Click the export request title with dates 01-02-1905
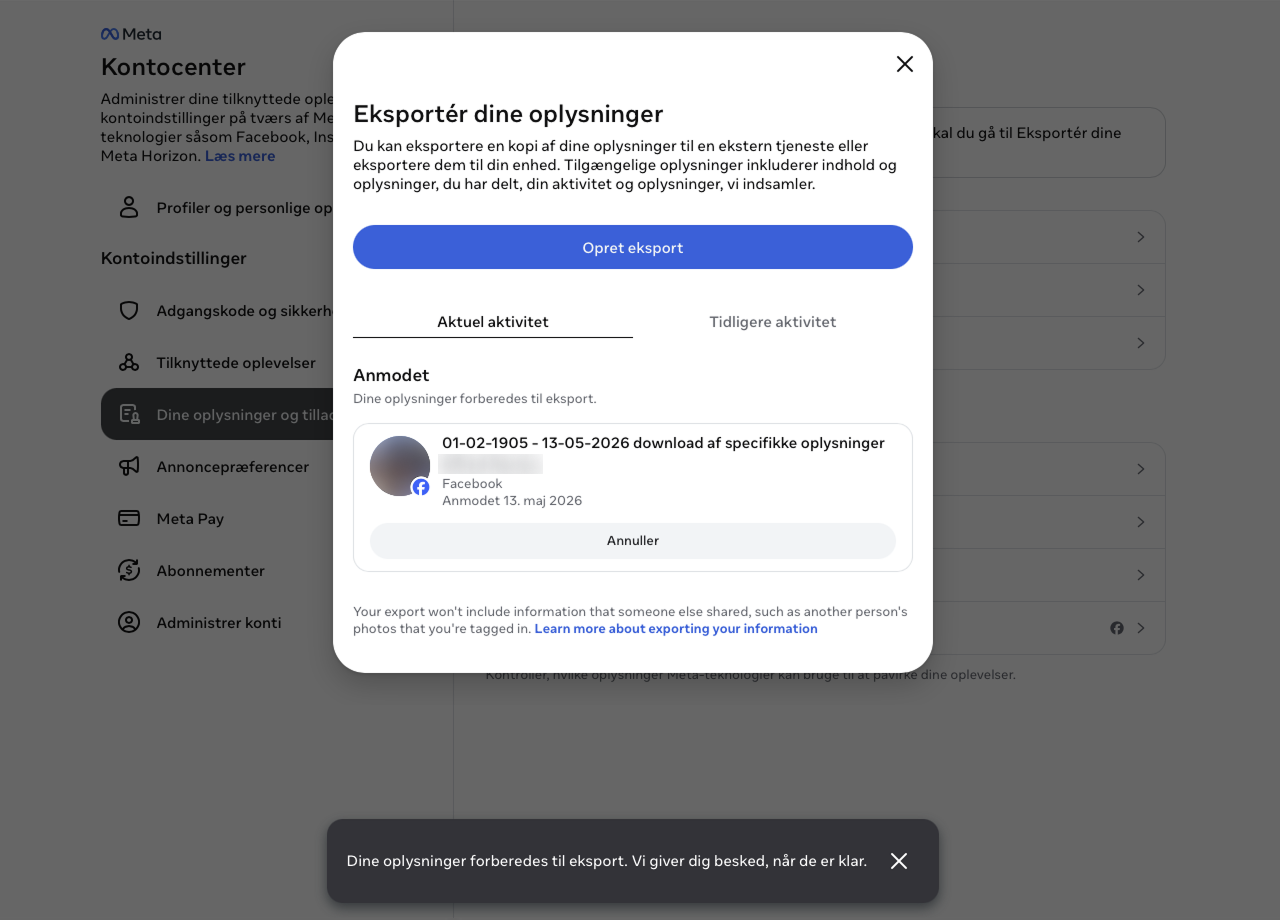Screen dimensions: 1280x920 click(x=663, y=443)
